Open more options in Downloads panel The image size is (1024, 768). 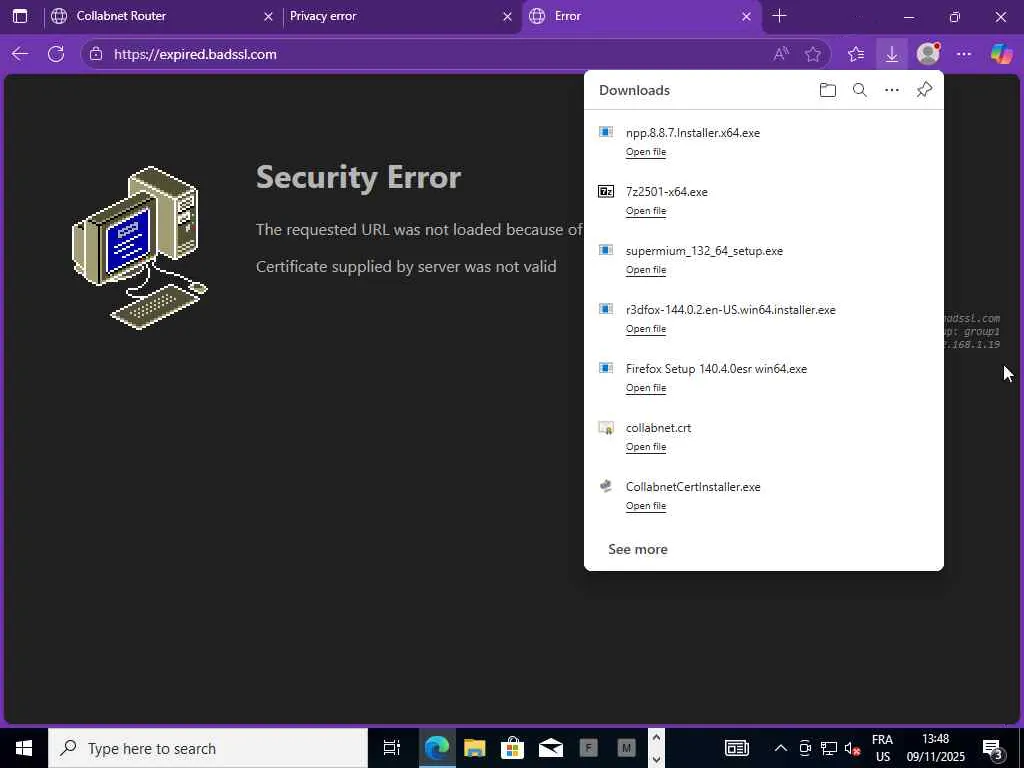892,90
